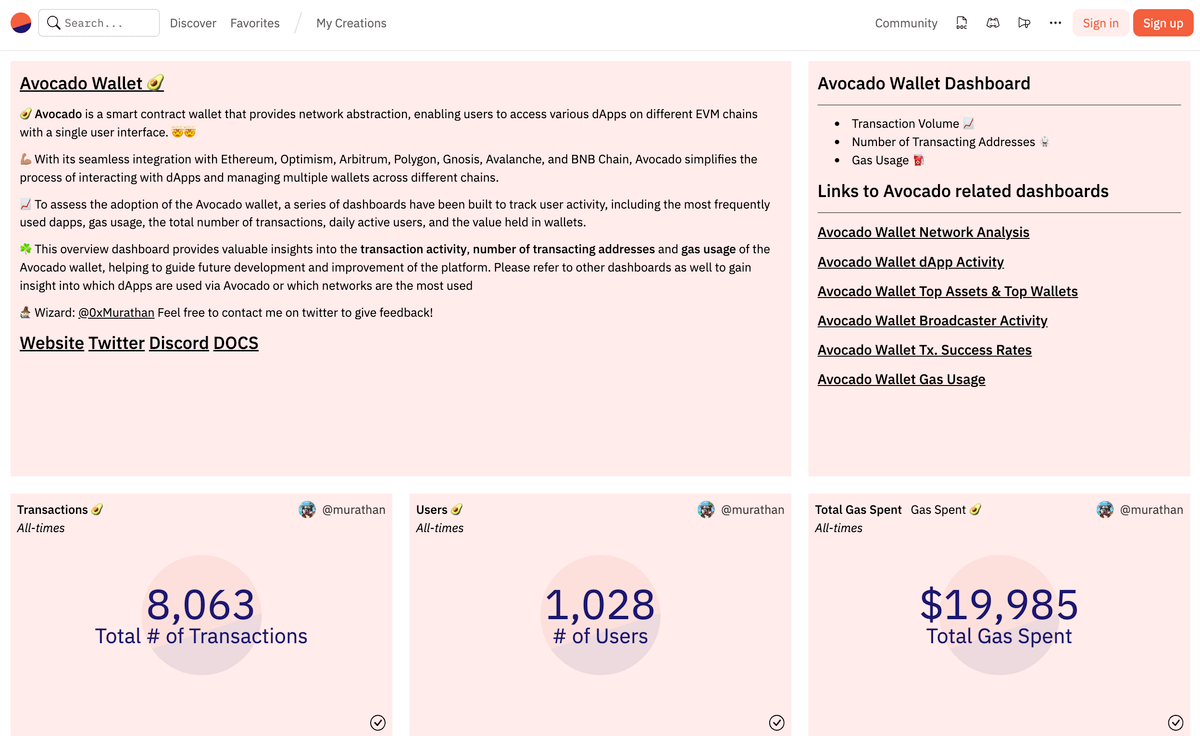The height and width of the screenshot is (747, 1200).
Task: Click murathan's avatar on Transactions panel
Action: [x=307, y=510]
